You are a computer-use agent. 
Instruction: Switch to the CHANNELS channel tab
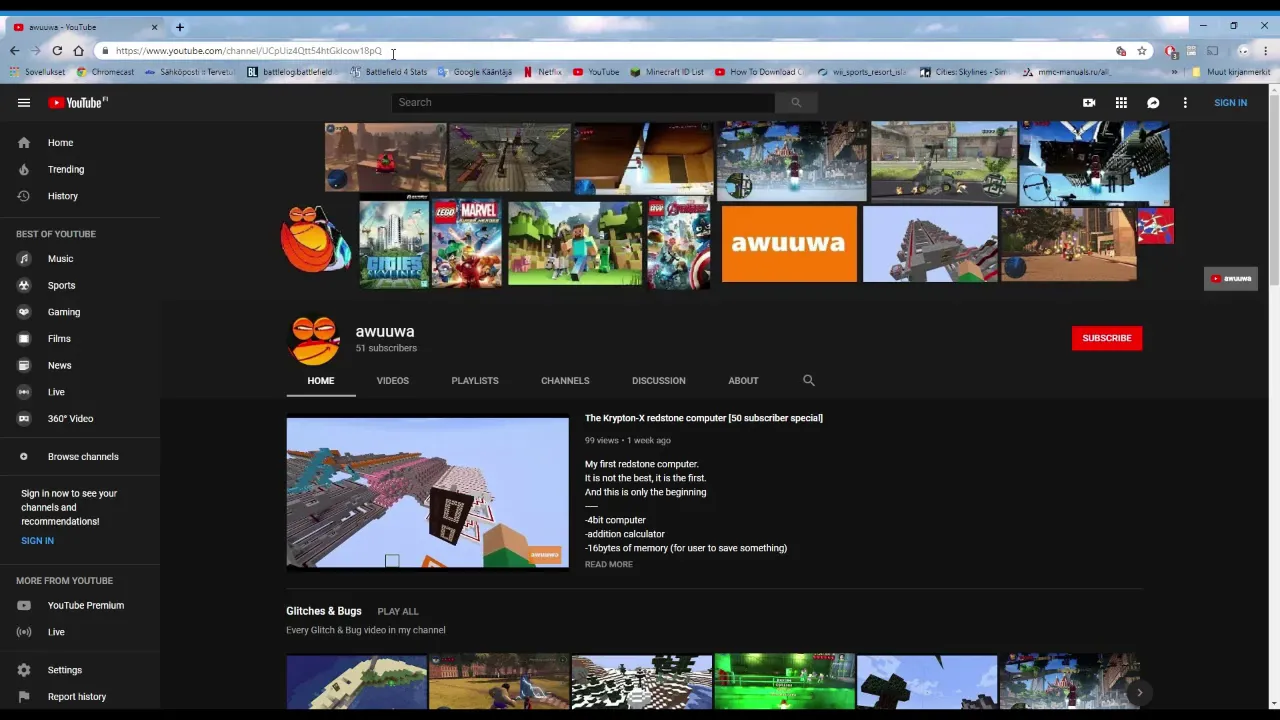pyautogui.click(x=565, y=380)
